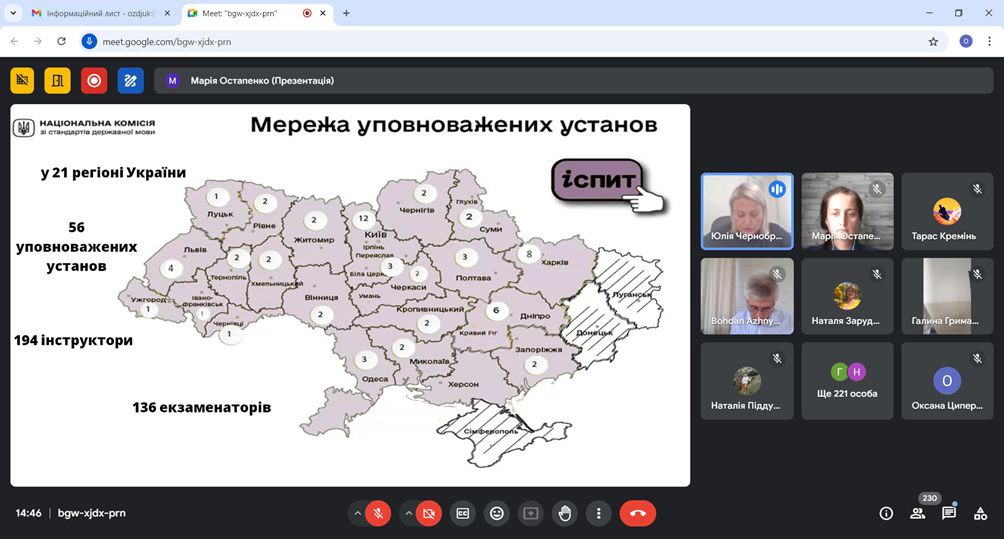The width and height of the screenshot is (1004, 539).
Task: Expand video settings chevron beside camera
Action: [407, 513]
